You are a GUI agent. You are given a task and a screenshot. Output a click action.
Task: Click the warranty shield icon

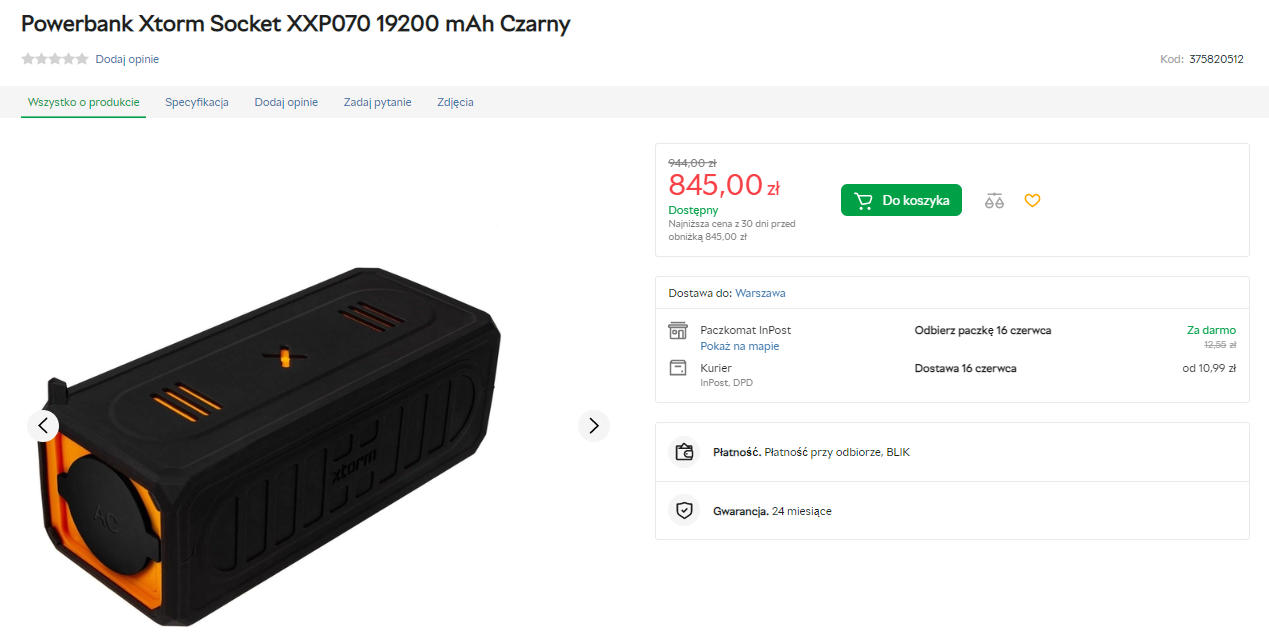coord(684,511)
